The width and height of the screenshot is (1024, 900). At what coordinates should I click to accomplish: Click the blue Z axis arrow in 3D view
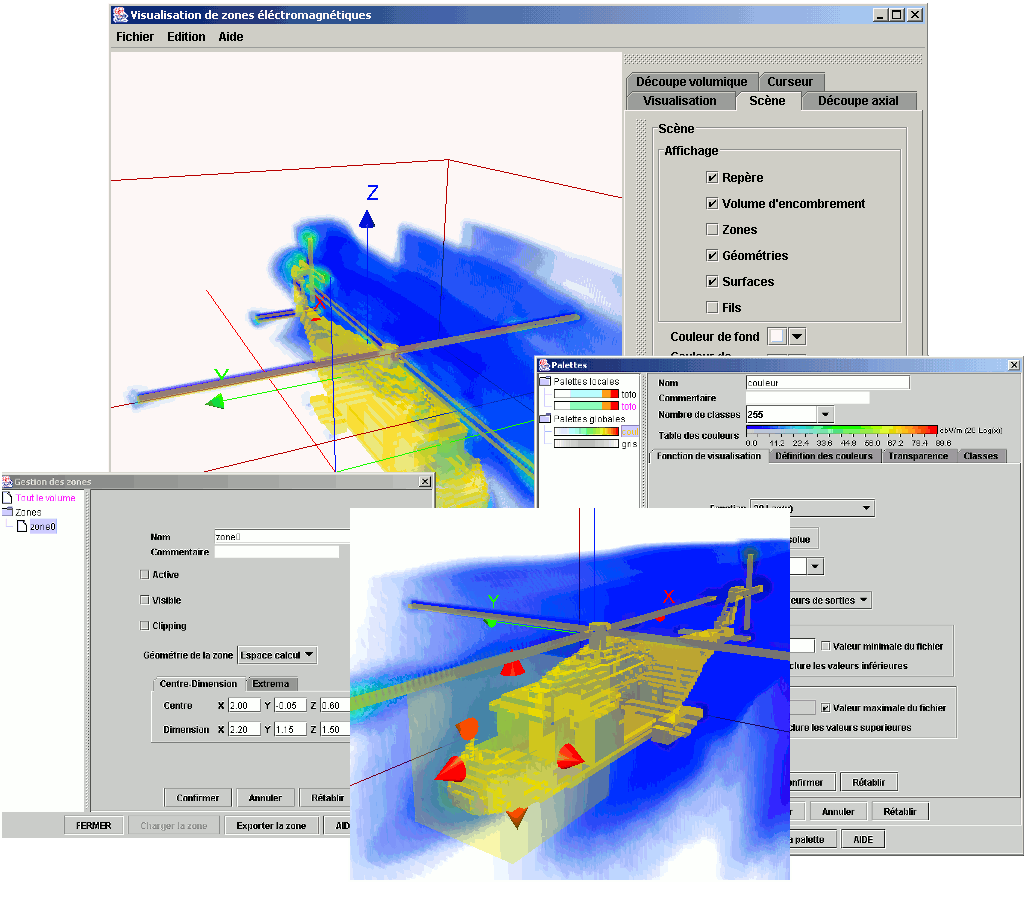click(367, 218)
